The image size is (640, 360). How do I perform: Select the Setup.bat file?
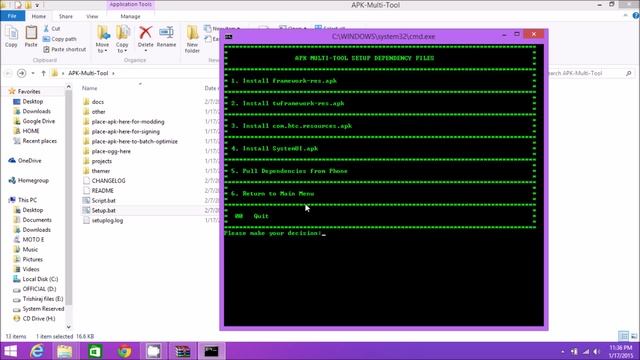pos(103,210)
